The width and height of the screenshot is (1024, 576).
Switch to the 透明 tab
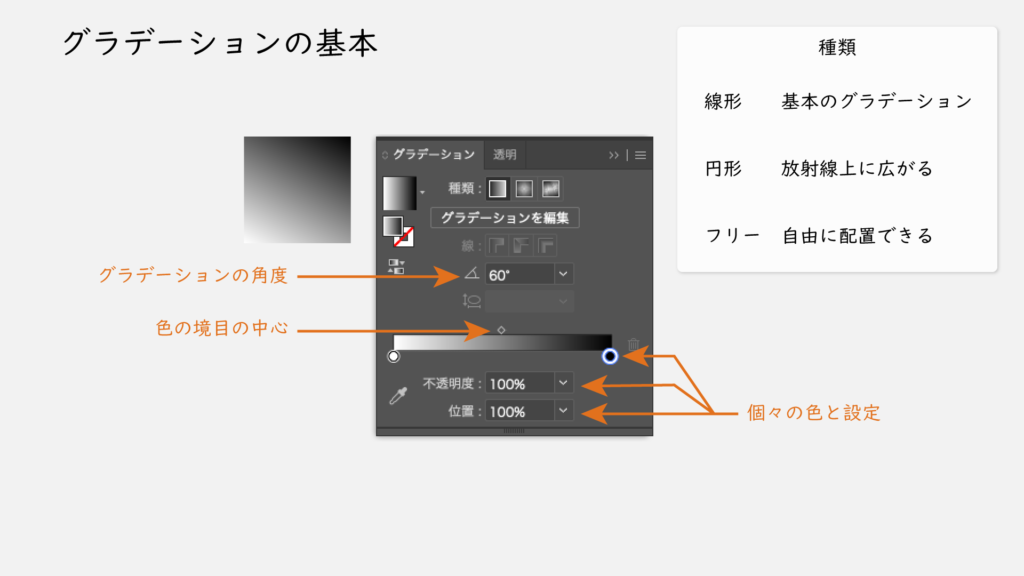click(505, 155)
